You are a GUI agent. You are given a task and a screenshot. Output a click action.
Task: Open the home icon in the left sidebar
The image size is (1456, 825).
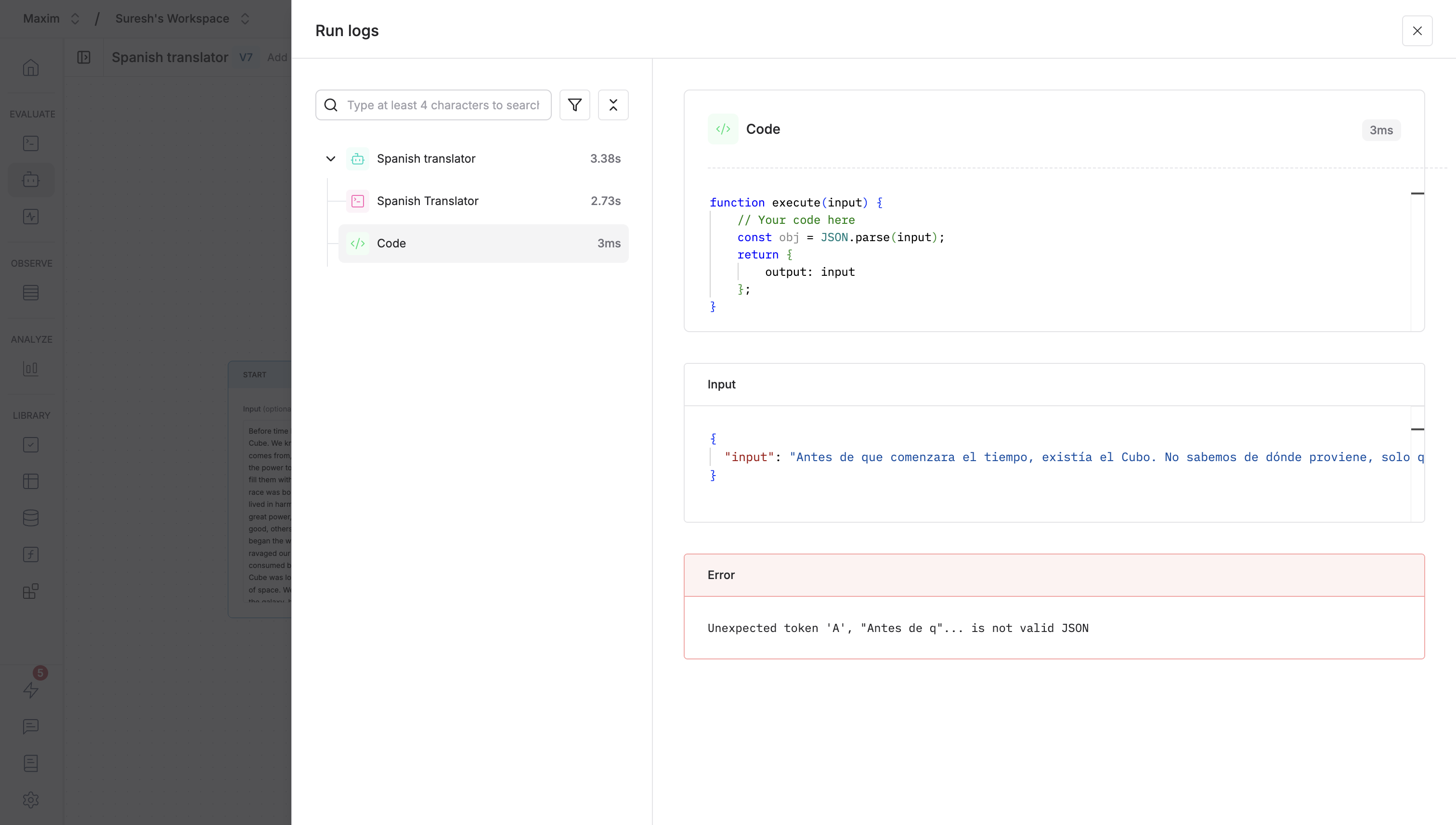pyautogui.click(x=31, y=68)
